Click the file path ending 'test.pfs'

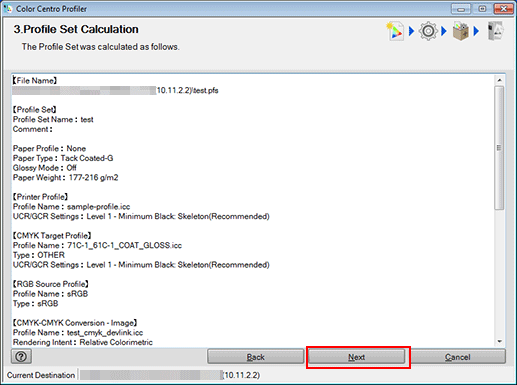pos(115,90)
